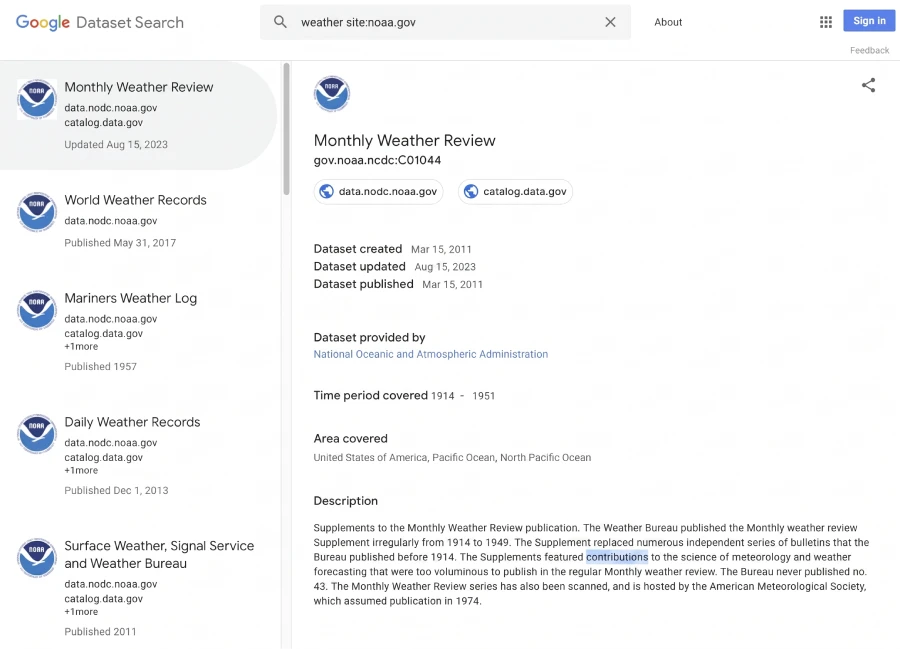The width and height of the screenshot is (900, 649).
Task: Click Dataset published 'Mar 15, 2011' date
Action: point(452,285)
